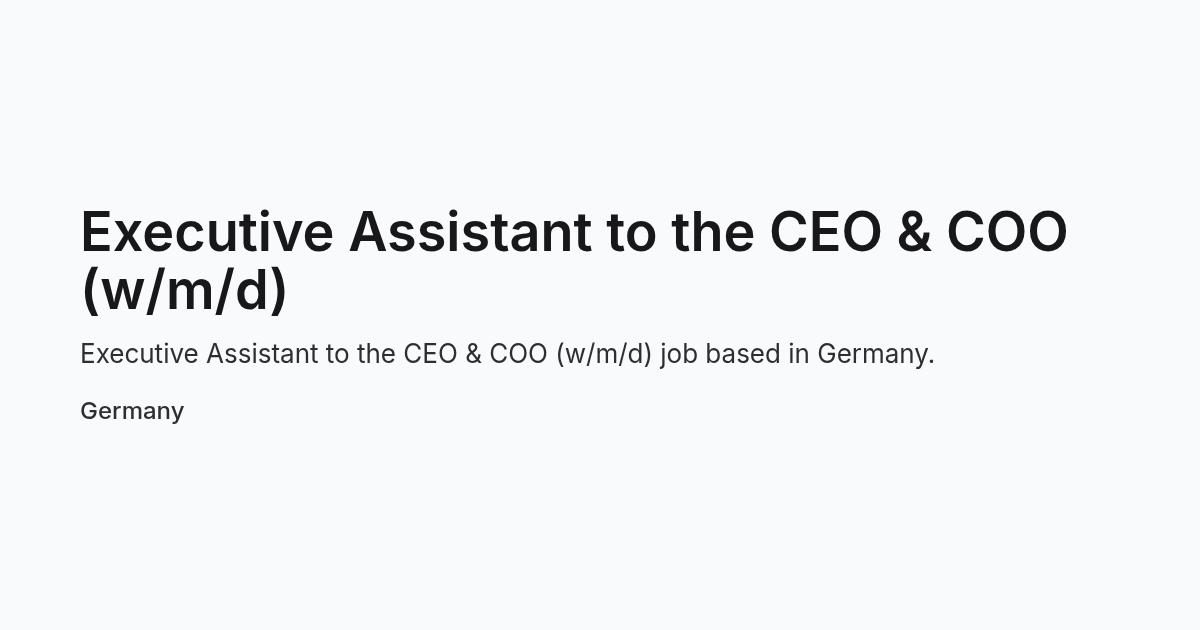Click "COO" in the bold title
Viewport: 1200px width, 630px height.
[x=1007, y=231]
